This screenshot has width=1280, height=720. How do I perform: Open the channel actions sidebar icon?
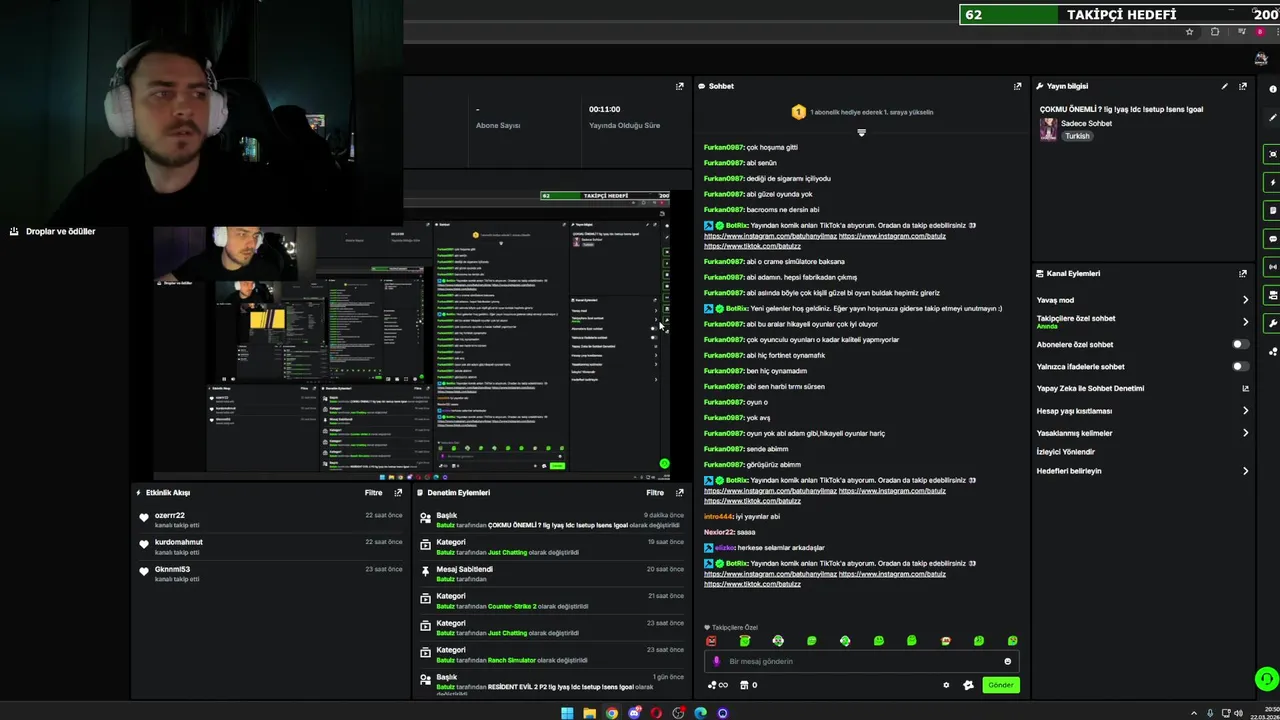click(x=1272, y=295)
